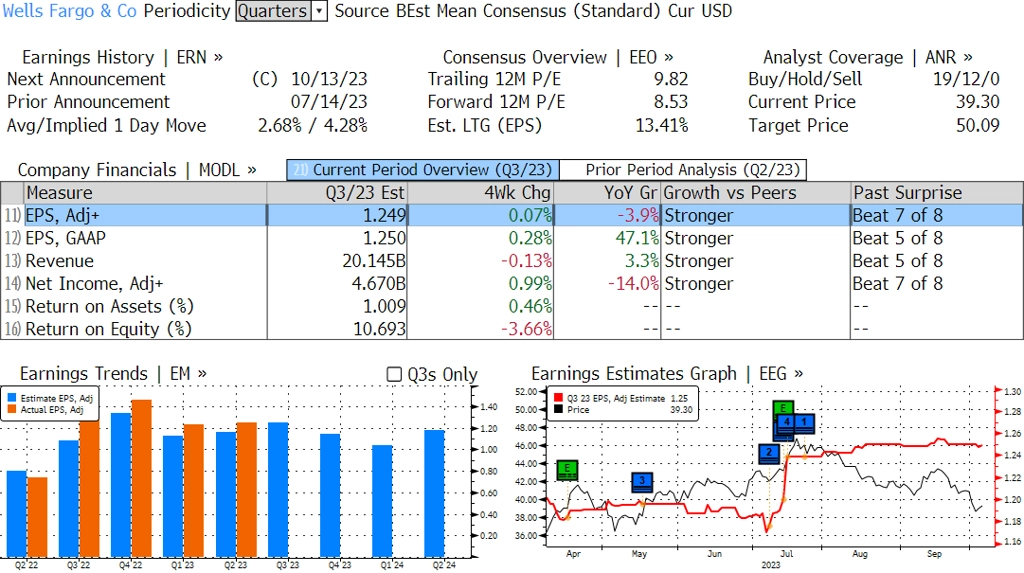Click the red Q3 23 EPS Adj Estimate swatch
Screen dimensions: 1024x573
click(558, 398)
